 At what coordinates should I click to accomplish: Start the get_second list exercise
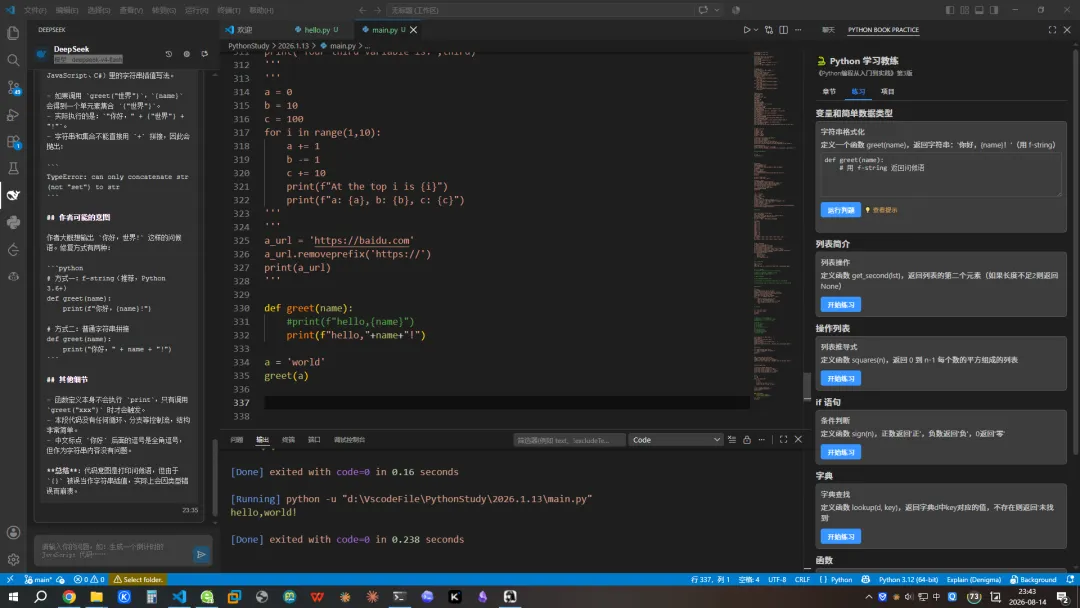[840, 304]
